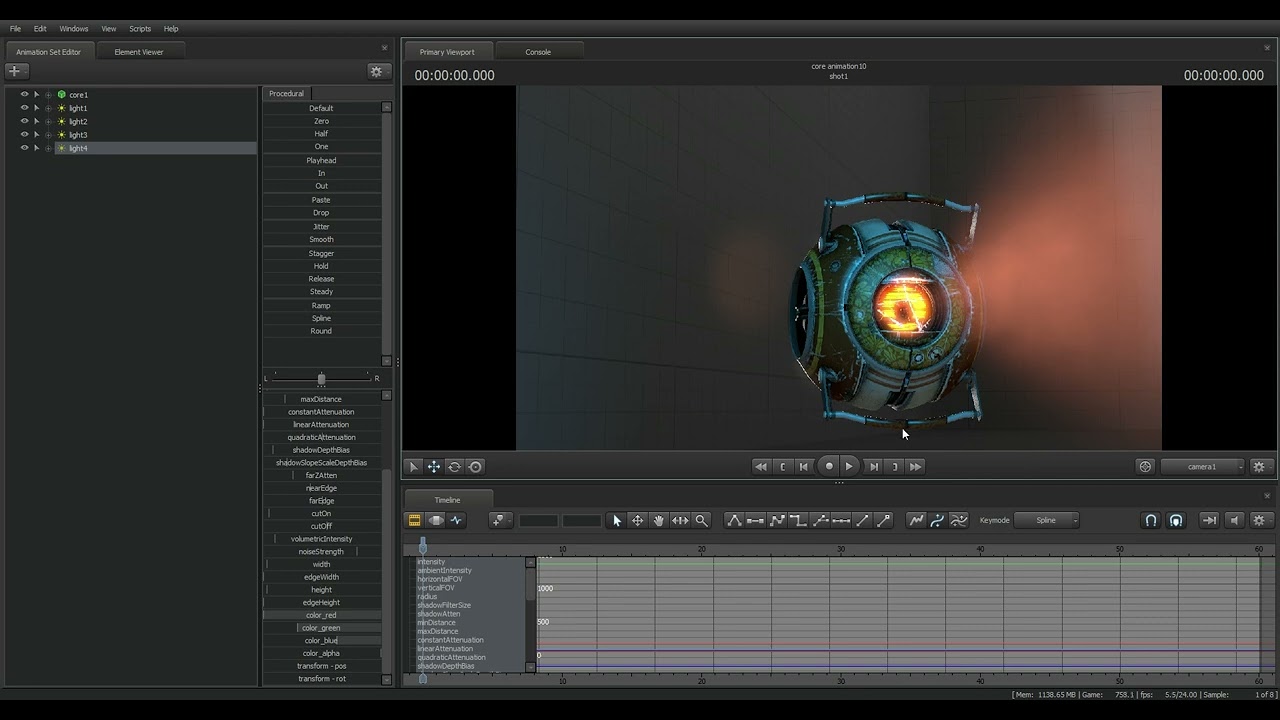Click the add animation set plus button
Image resolution: width=1280 pixels, height=720 pixels.
[x=15, y=71]
